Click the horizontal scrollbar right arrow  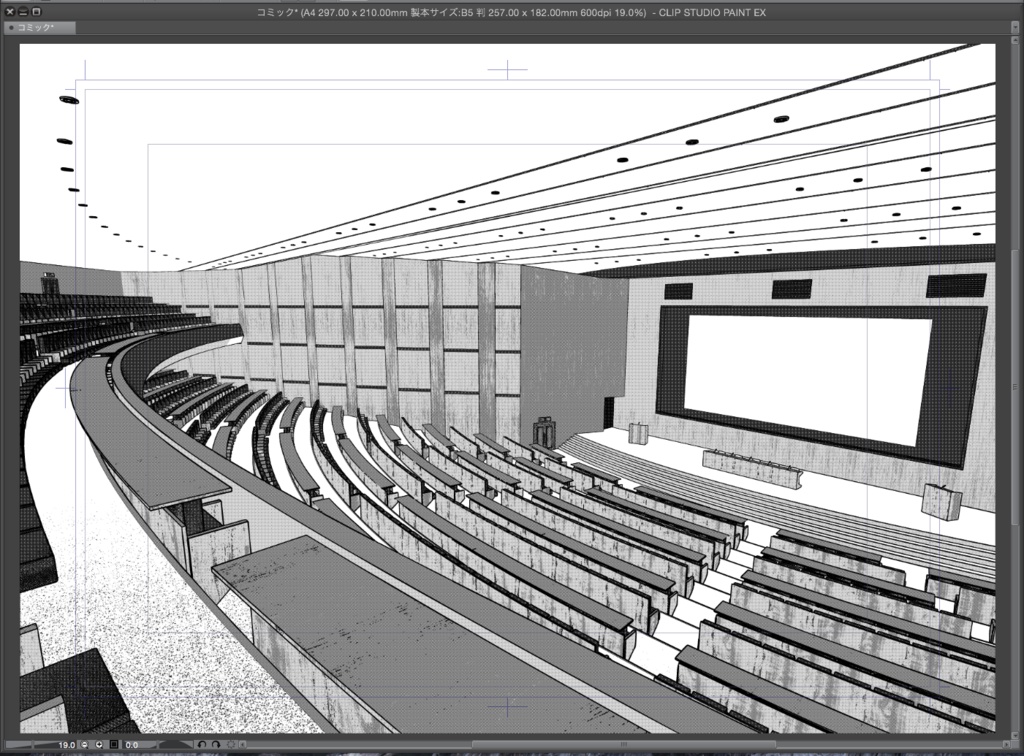tap(1006, 745)
